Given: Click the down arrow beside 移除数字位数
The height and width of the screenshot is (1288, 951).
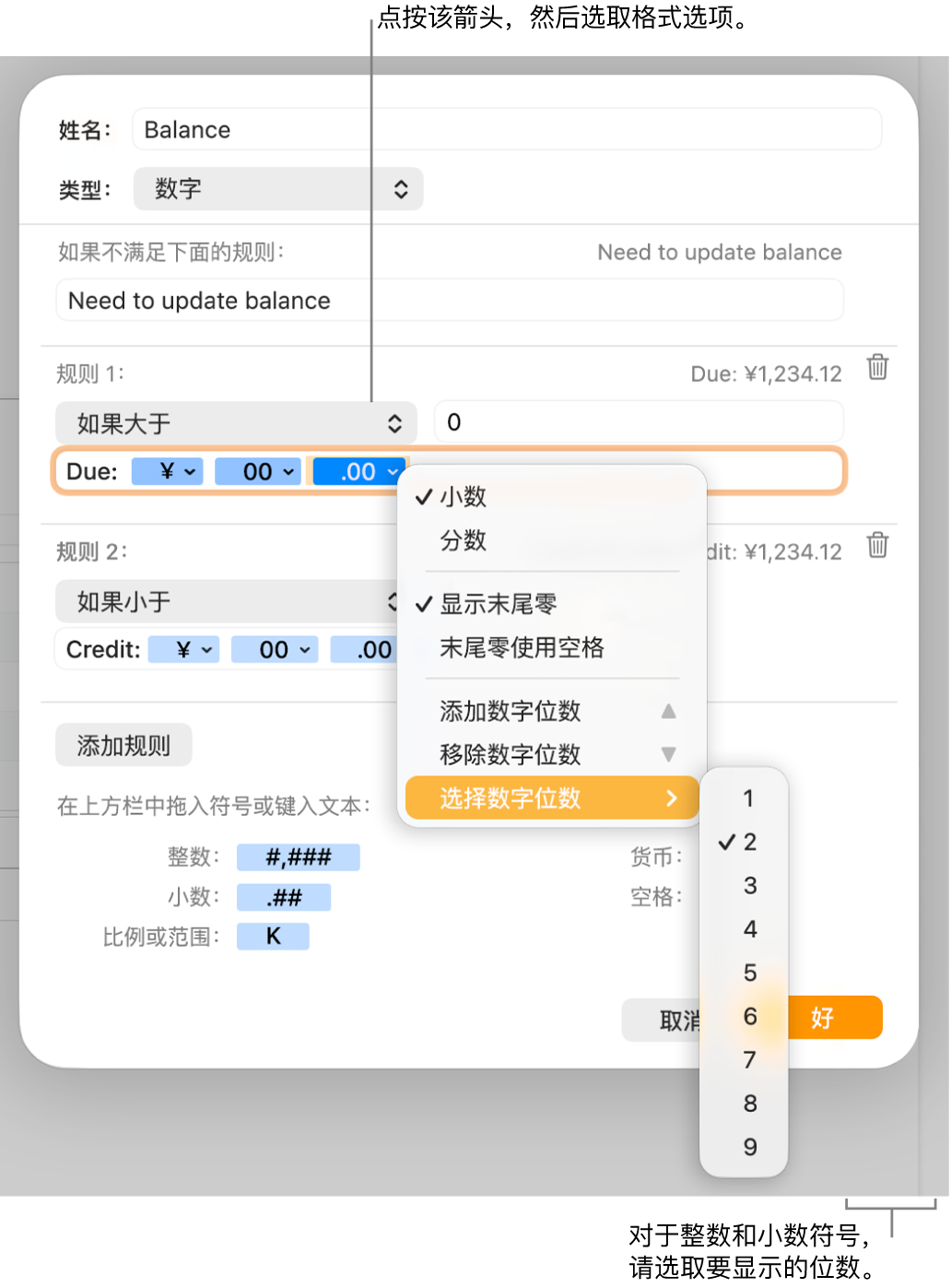Looking at the screenshot, I should (669, 754).
